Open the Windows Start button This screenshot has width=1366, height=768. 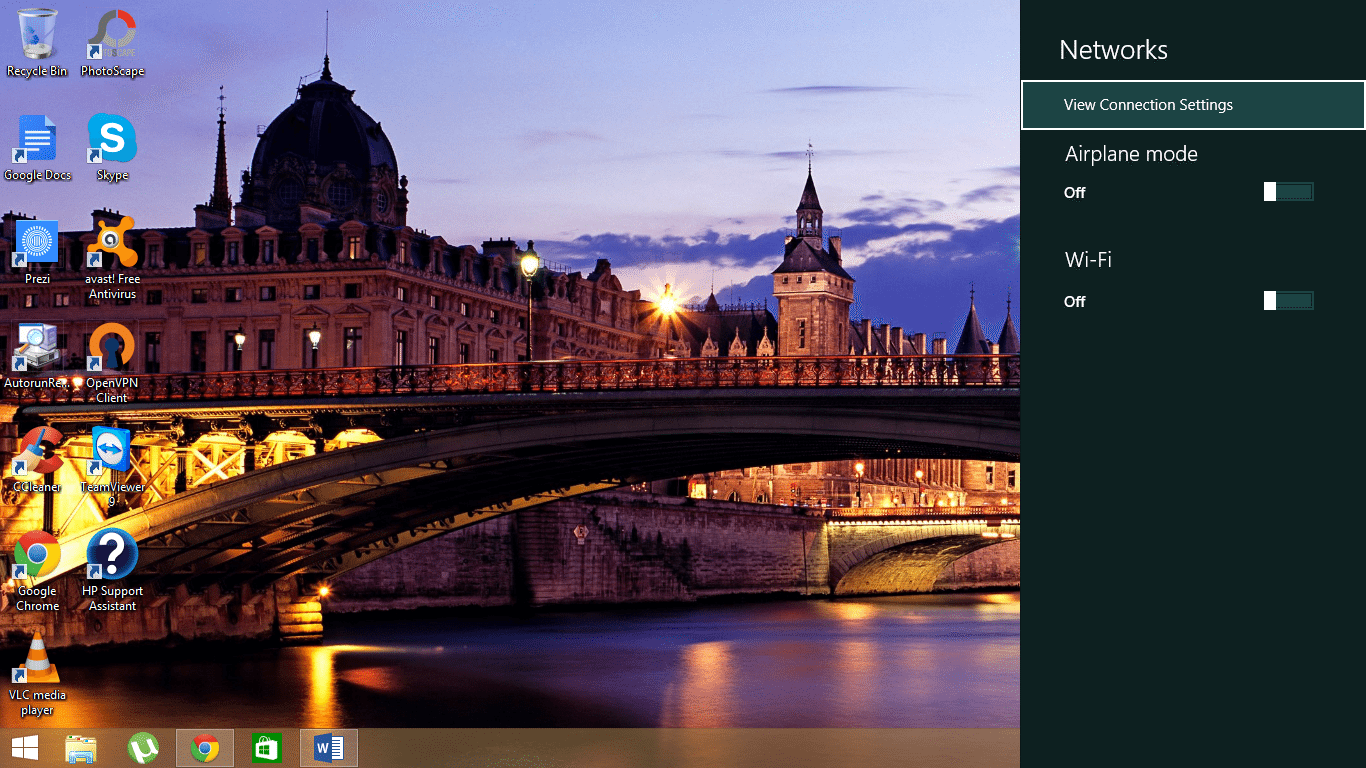(25, 748)
